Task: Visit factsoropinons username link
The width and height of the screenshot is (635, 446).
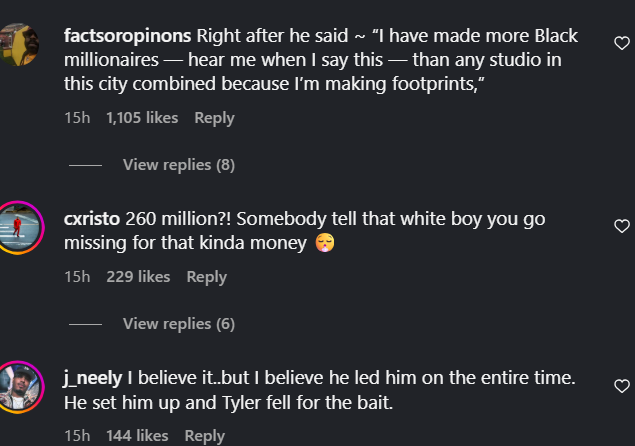Action: 127,36
